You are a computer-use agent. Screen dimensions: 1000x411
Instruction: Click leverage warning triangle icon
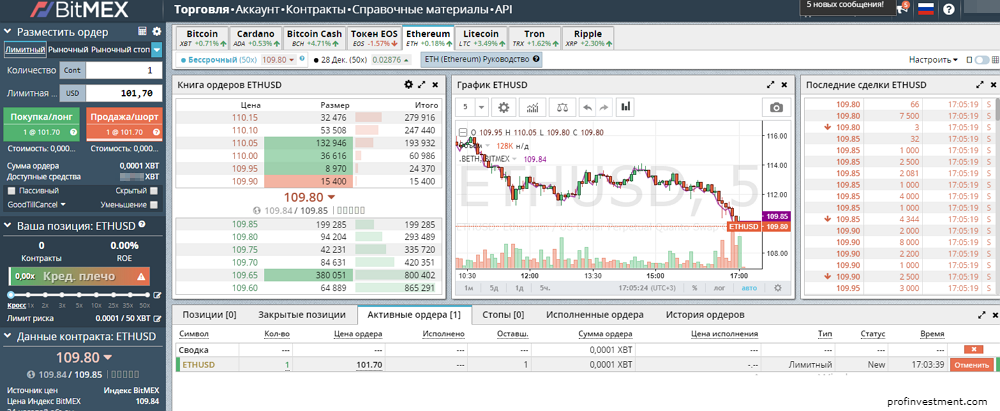tap(141, 276)
